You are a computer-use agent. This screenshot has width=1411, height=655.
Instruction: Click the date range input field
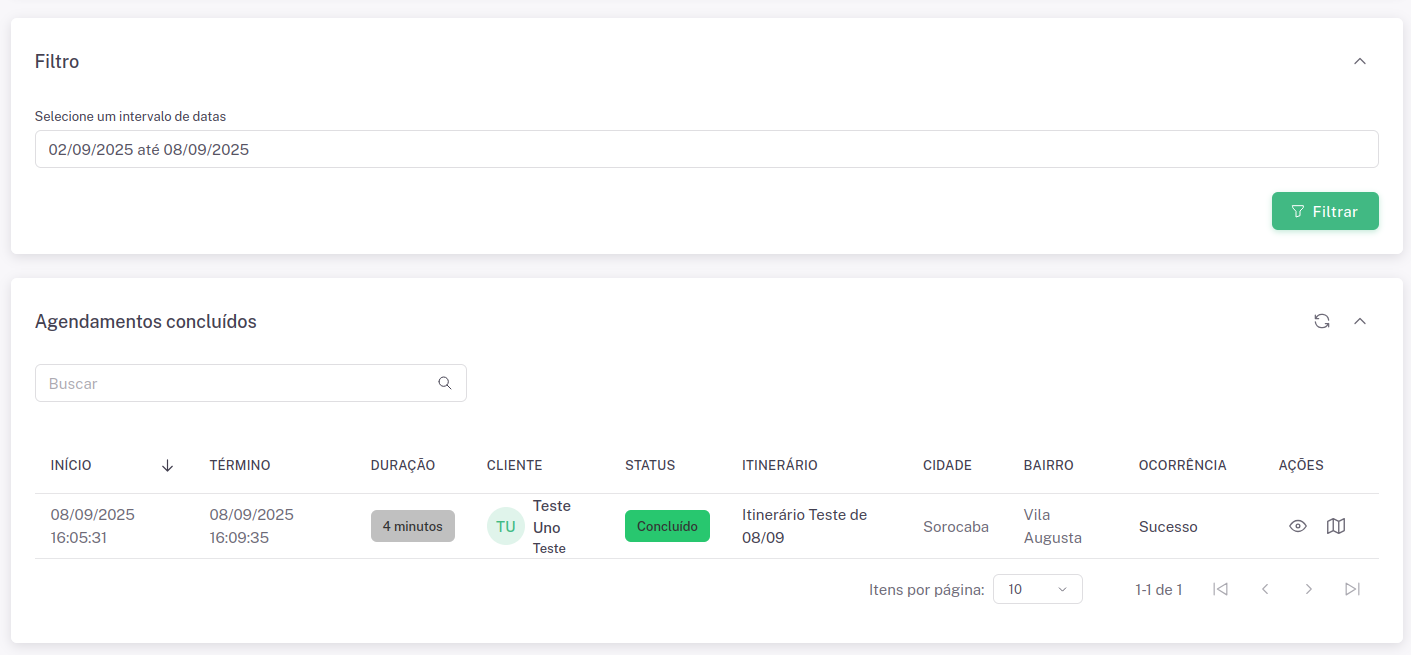tap(706, 149)
